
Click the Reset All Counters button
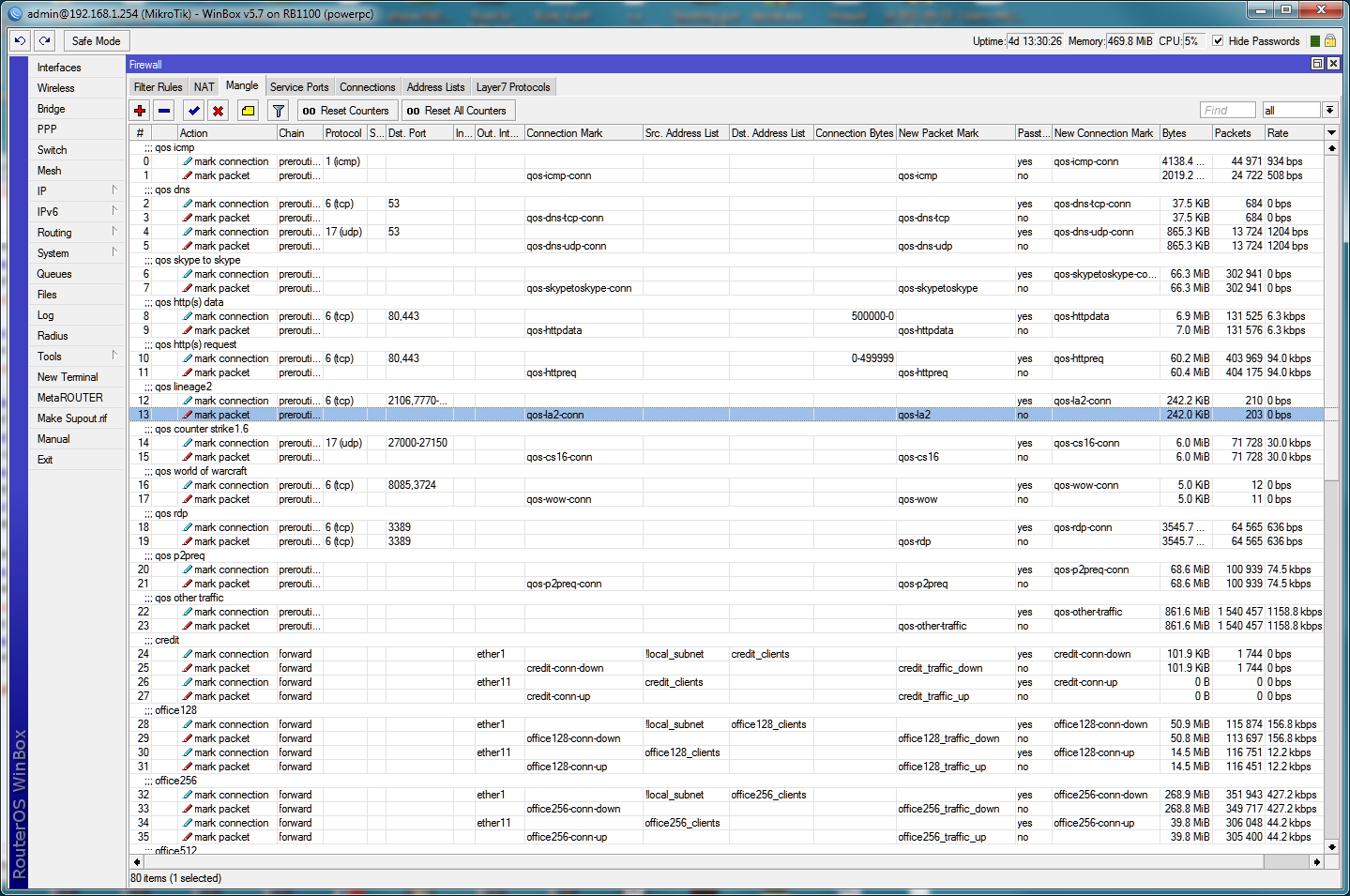click(457, 111)
